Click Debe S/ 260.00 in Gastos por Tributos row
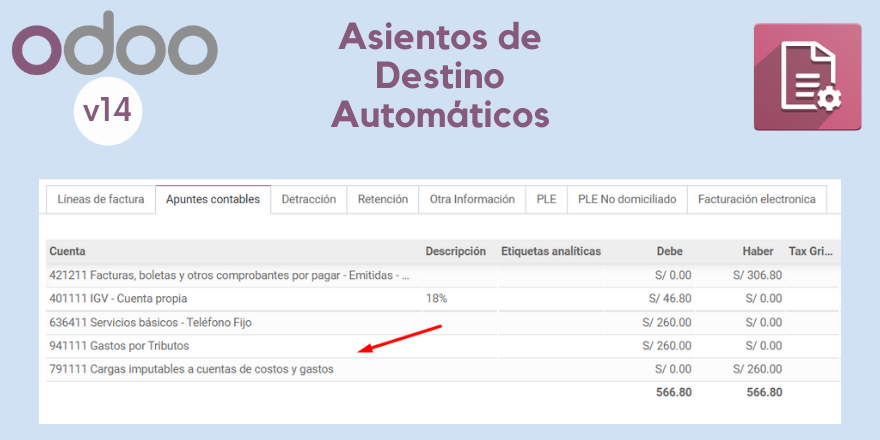880x440 pixels. point(667,346)
